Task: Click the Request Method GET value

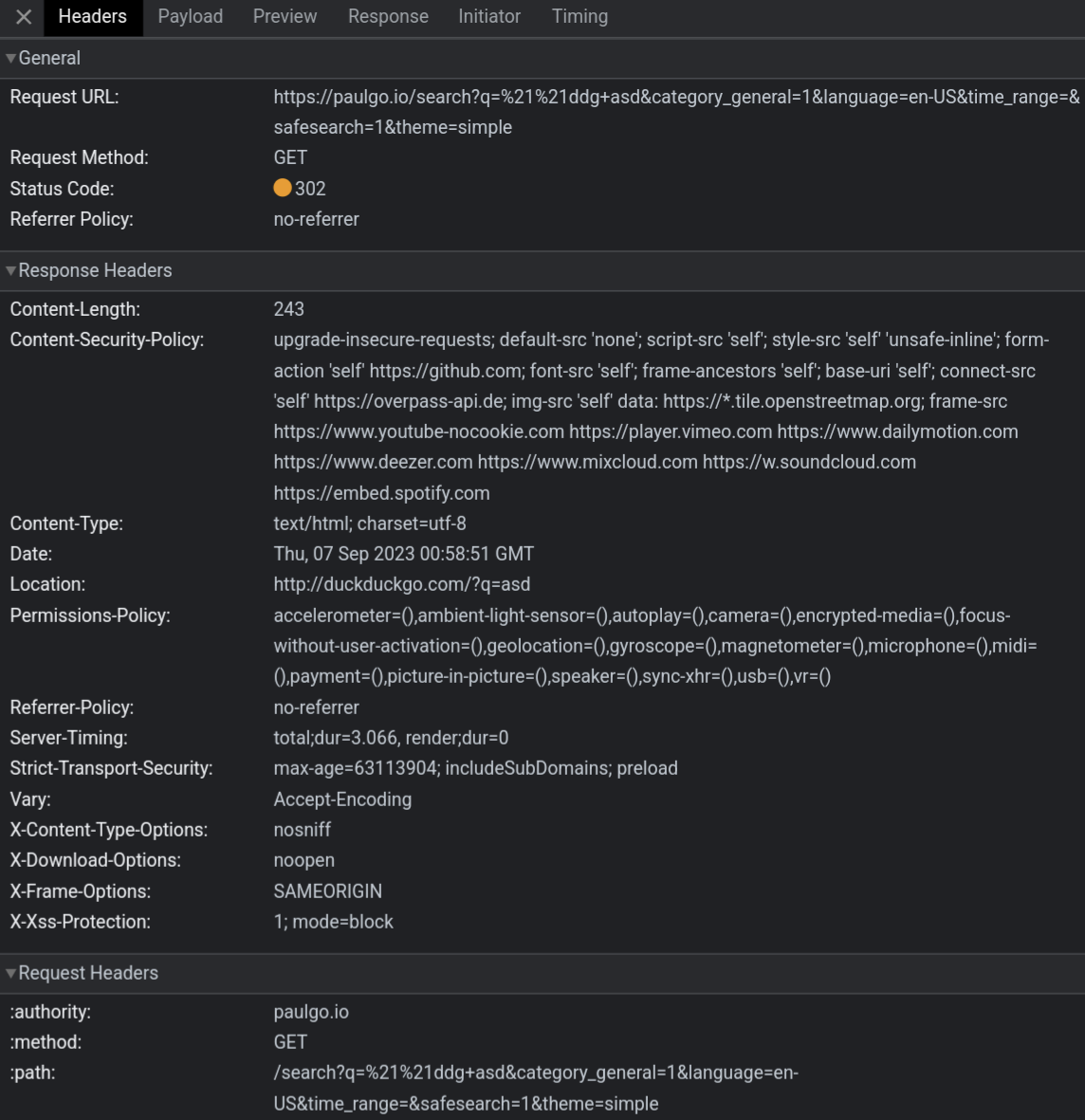Action: pos(290,157)
